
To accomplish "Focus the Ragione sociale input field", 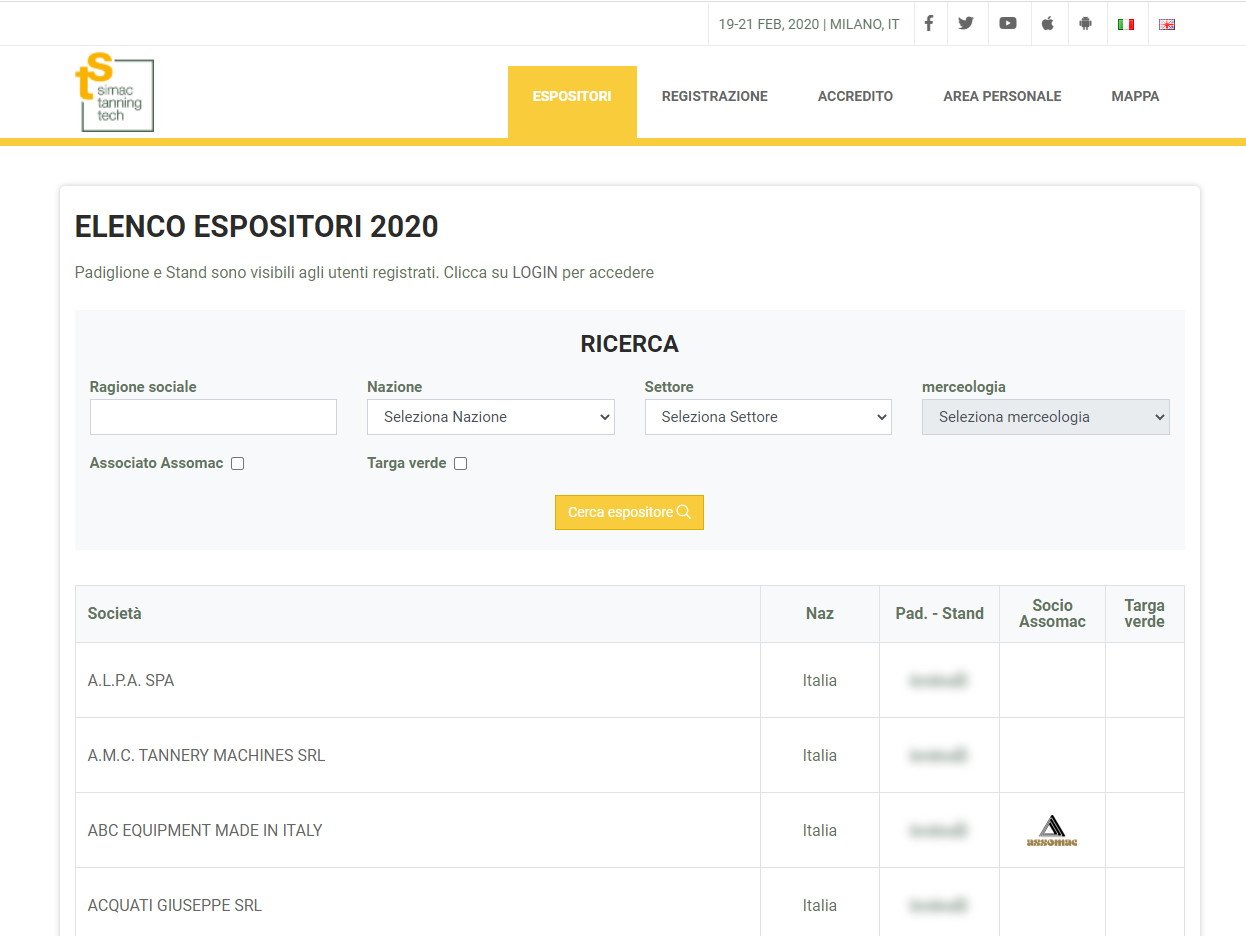I will pos(213,417).
